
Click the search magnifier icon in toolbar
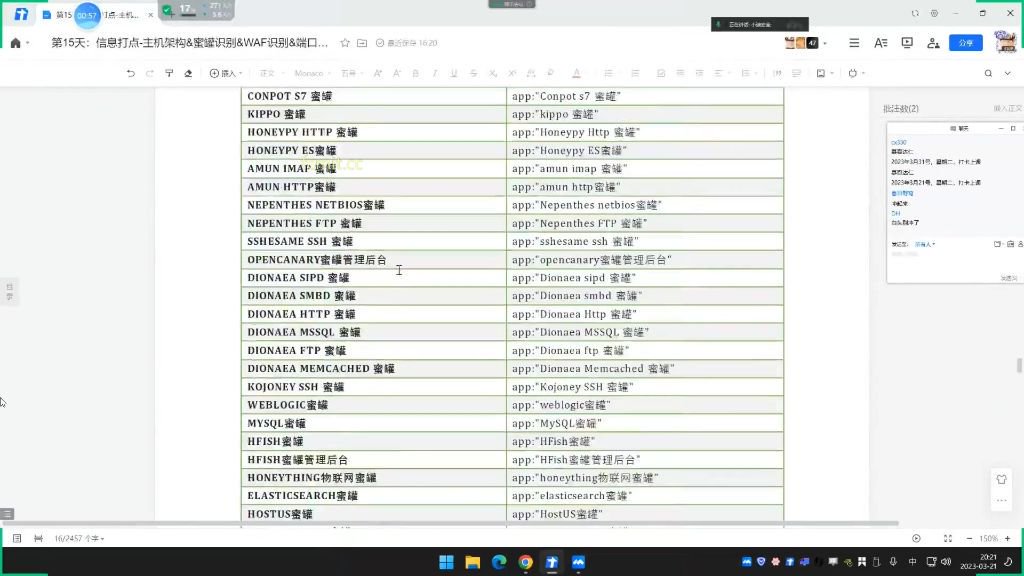pos(988,73)
